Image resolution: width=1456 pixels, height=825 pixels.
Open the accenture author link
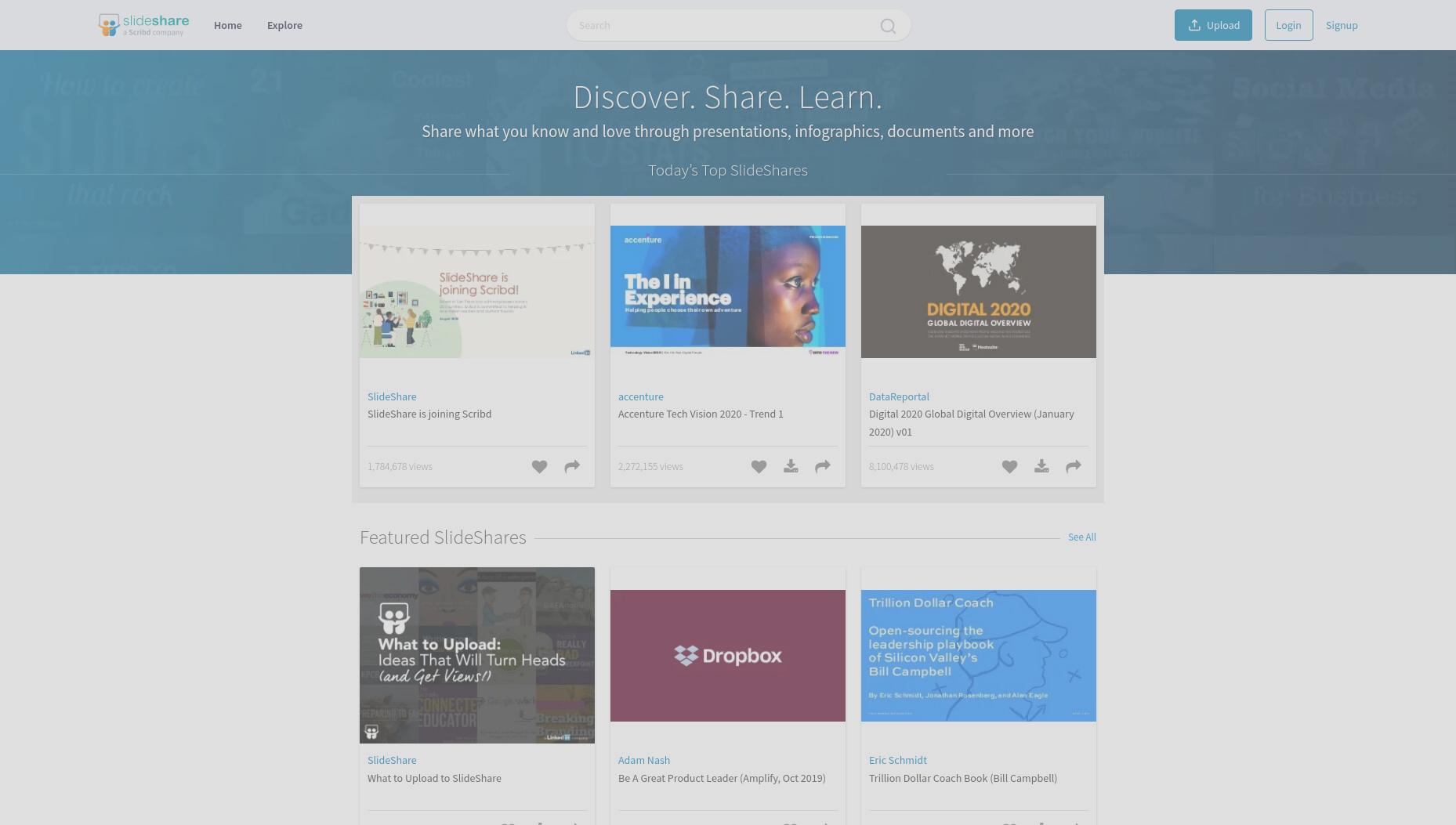(x=640, y=396)
